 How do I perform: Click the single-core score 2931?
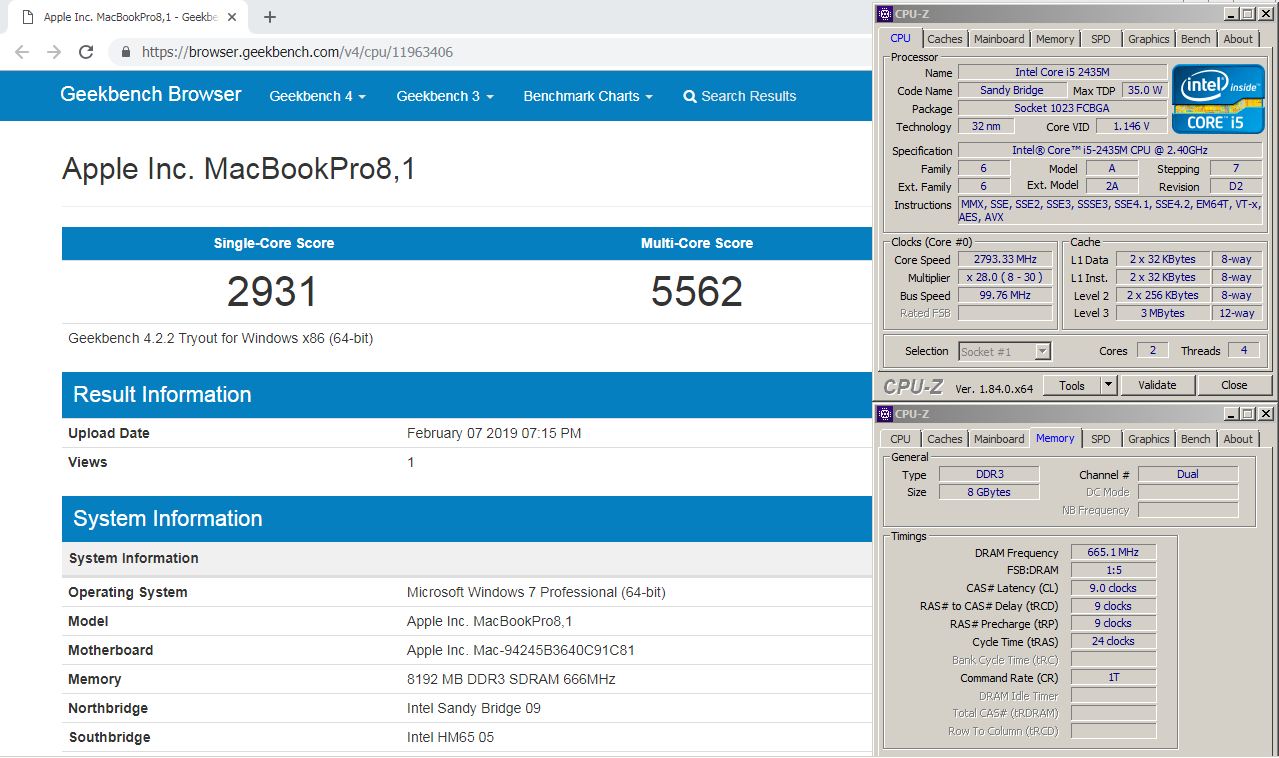272,292
